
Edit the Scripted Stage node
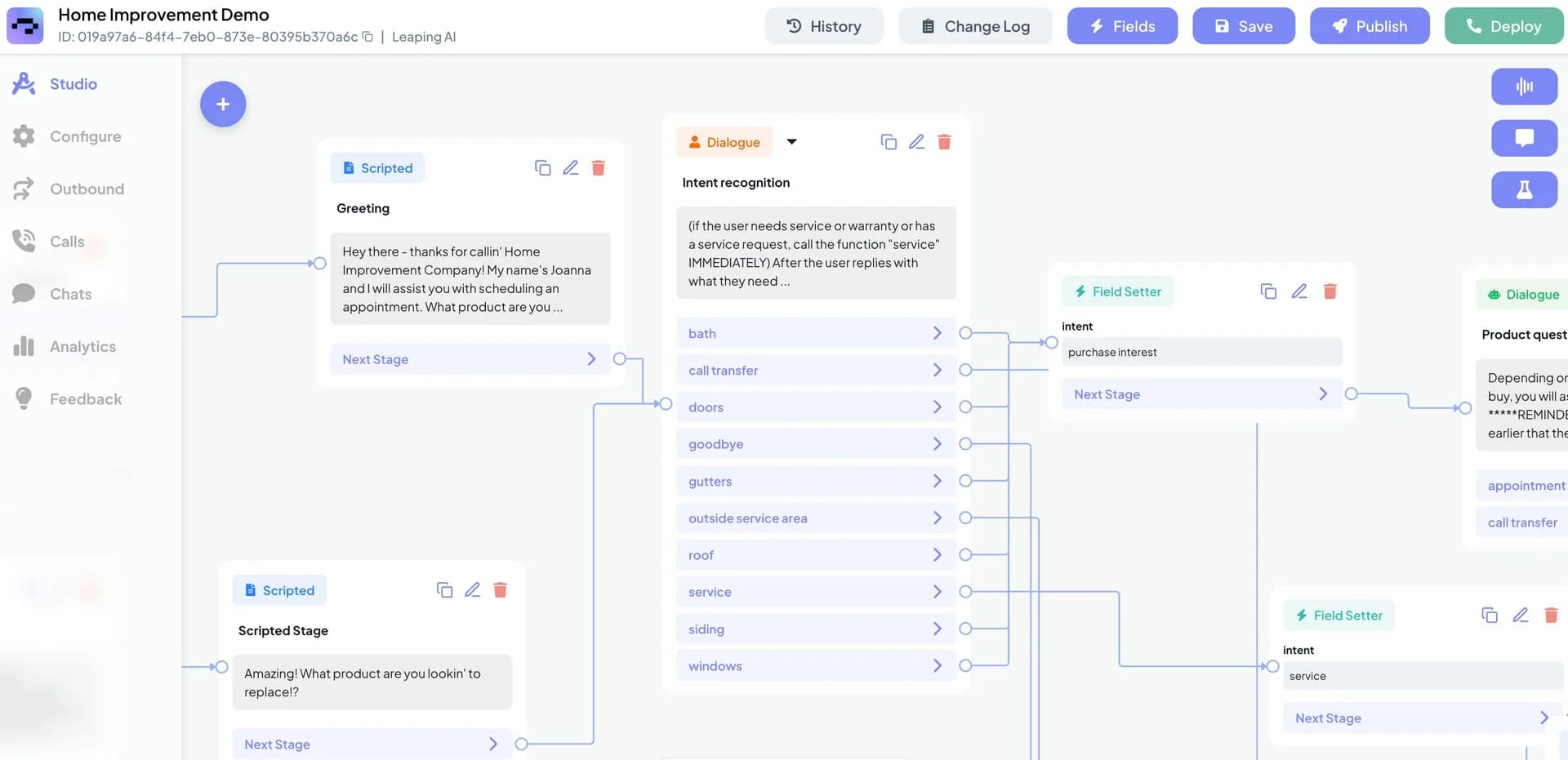[472, 589]
